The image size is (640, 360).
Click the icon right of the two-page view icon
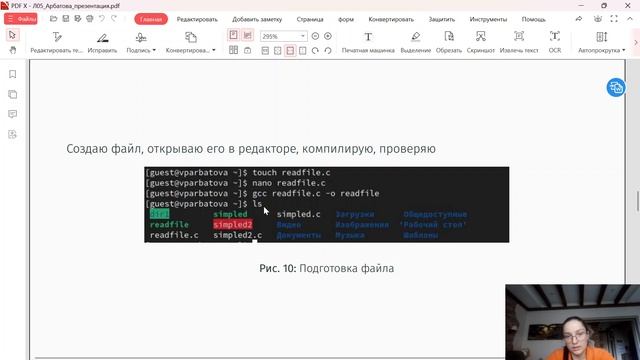(x=248, y=51)
